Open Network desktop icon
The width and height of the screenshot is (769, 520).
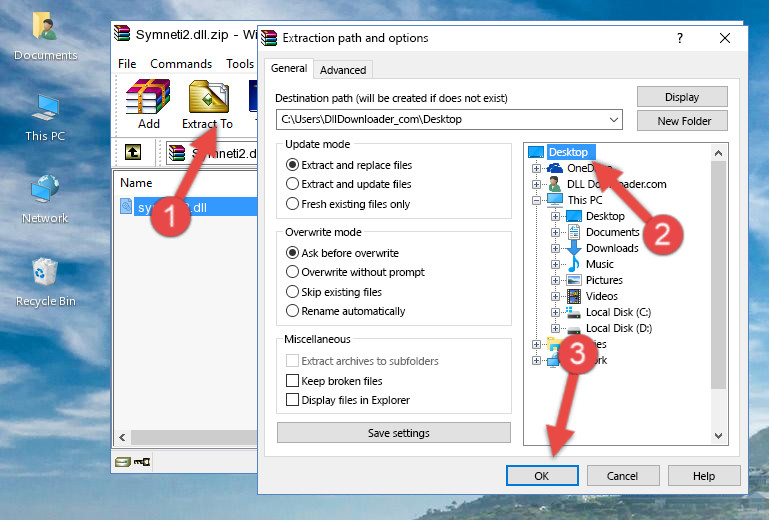tap(45, 199)
